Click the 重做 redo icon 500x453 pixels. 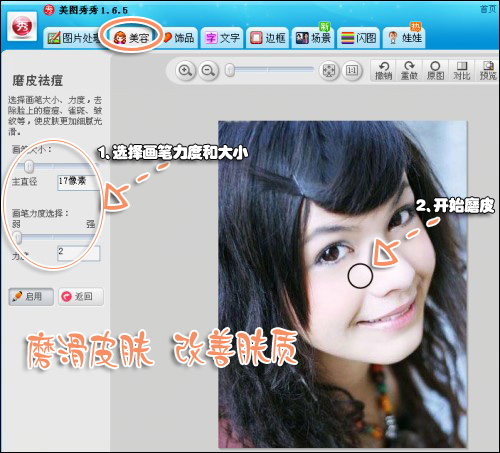[x=409, y=71]
